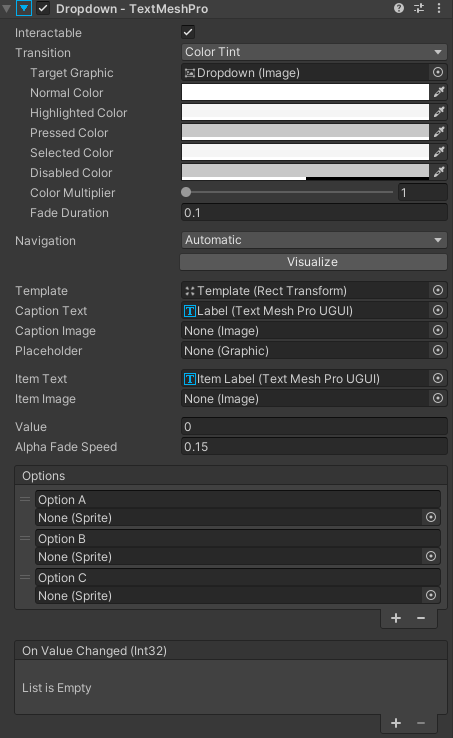Open the object picker for Target Graphic
The width and height of the screenshot is (453, 738).
(438, 72)
